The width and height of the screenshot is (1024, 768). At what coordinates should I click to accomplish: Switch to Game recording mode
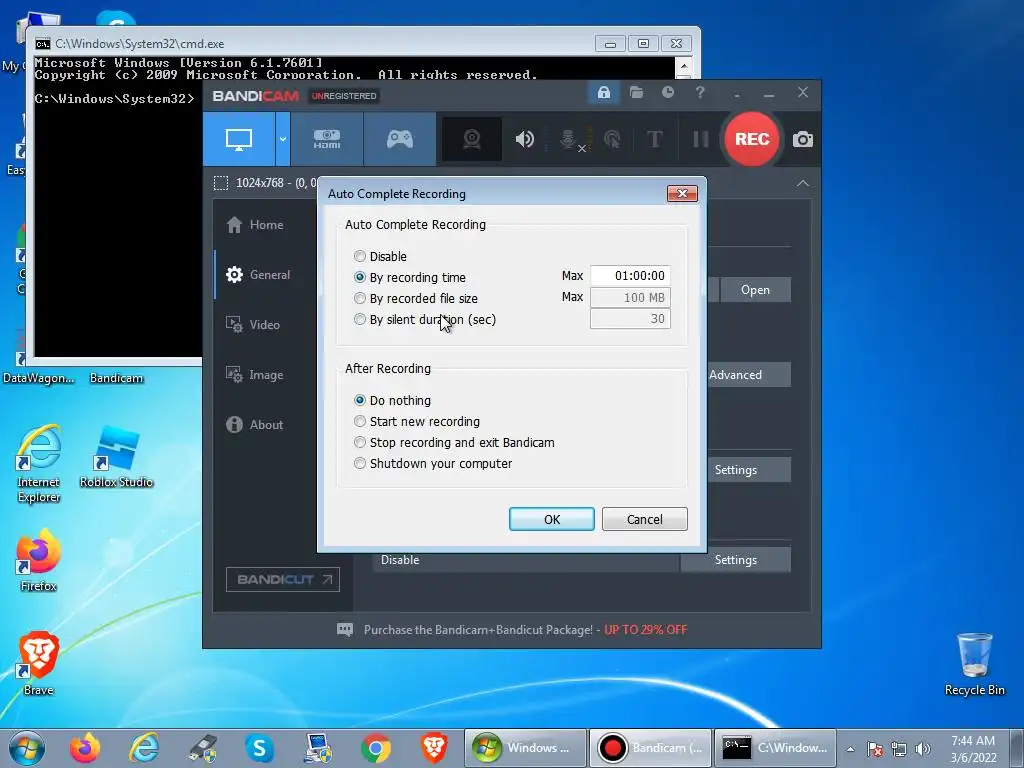point(400,139)
